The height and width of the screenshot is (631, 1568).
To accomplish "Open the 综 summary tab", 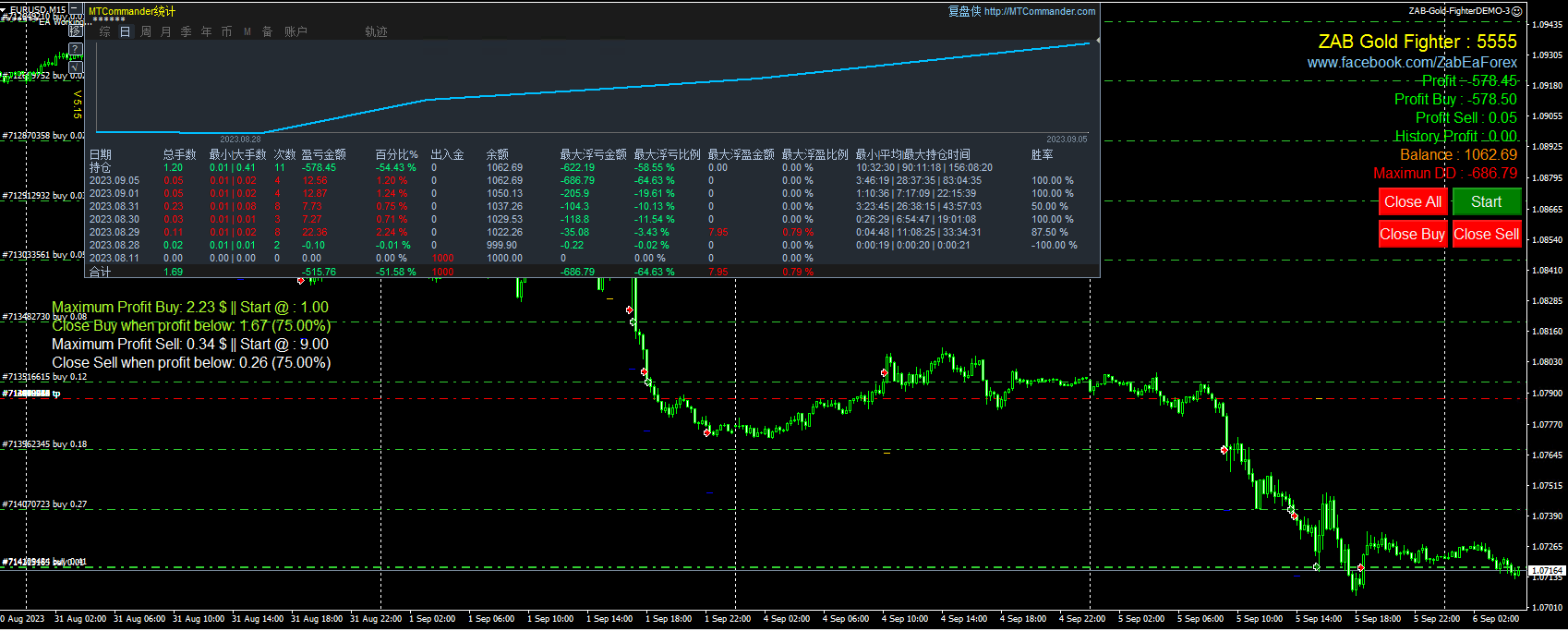I will point(105,31).
